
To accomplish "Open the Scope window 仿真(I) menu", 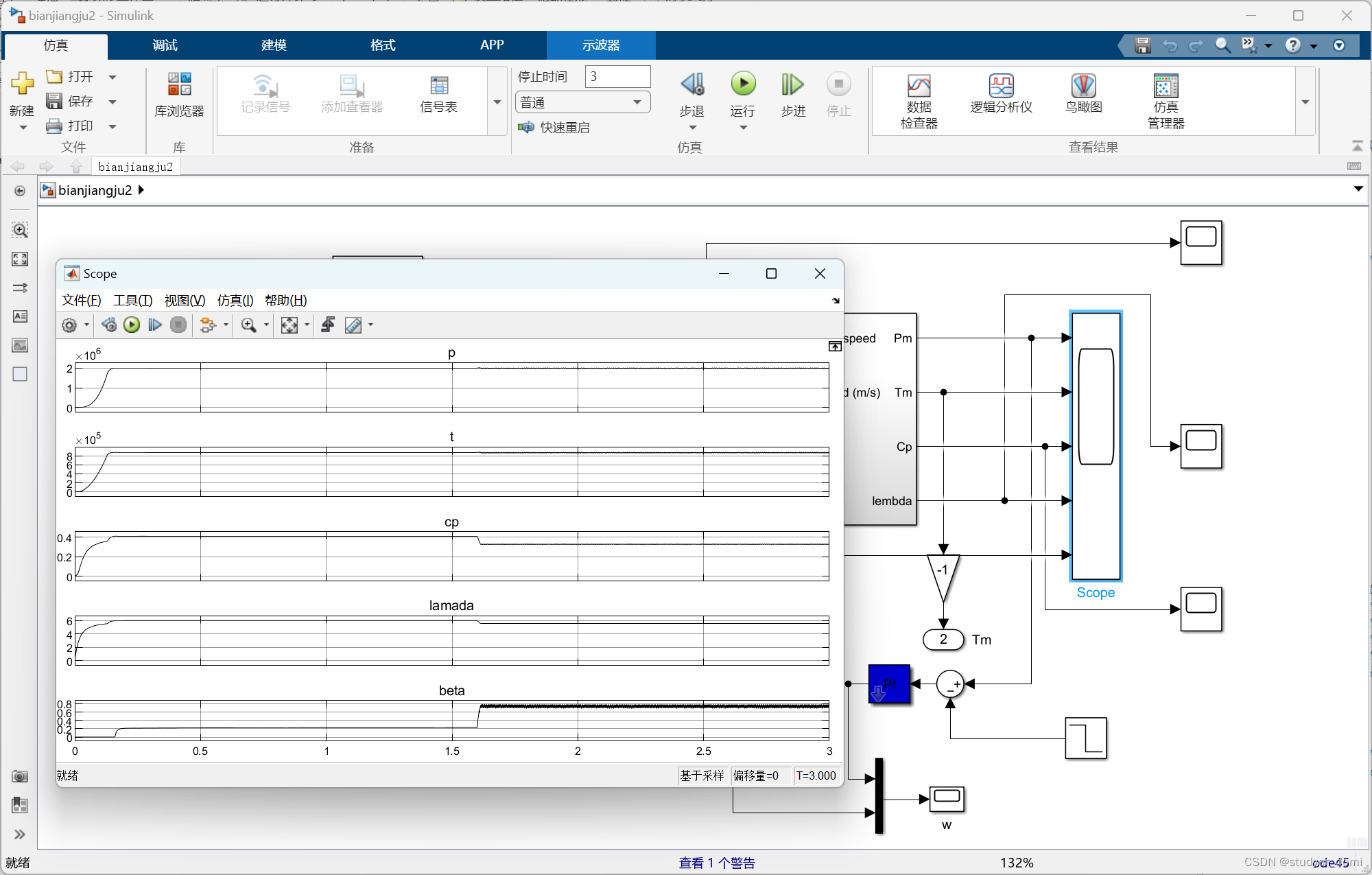I will click(x=235, y=300).
